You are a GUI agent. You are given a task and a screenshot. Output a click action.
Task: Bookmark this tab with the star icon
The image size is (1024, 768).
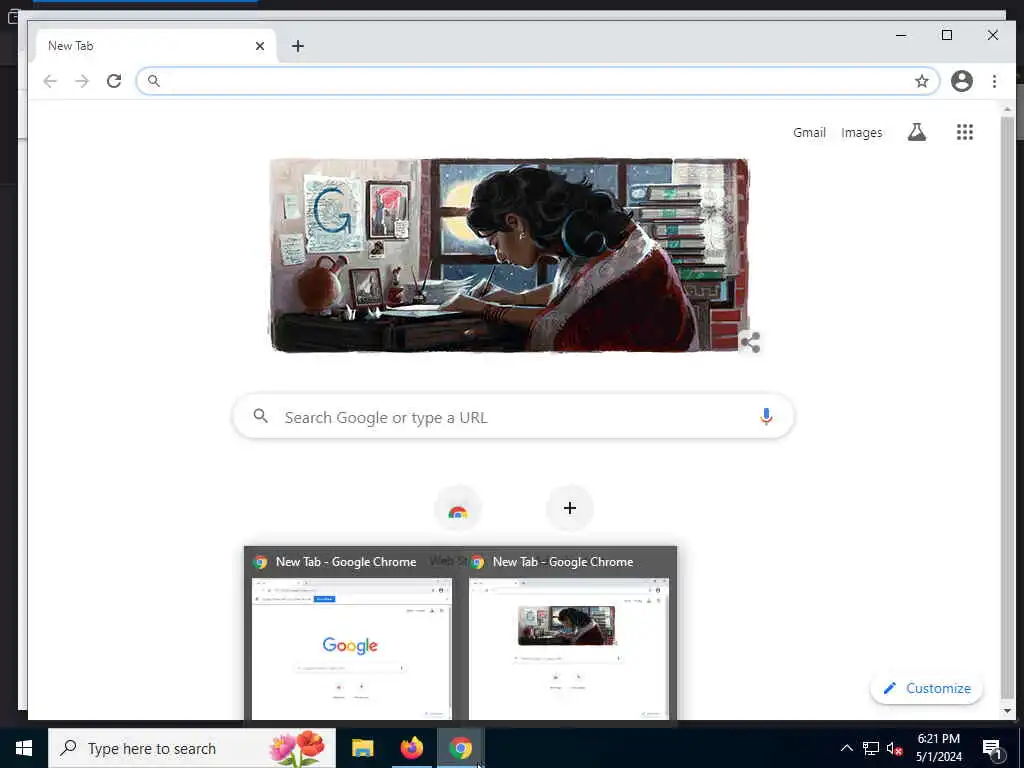point(921,81)
